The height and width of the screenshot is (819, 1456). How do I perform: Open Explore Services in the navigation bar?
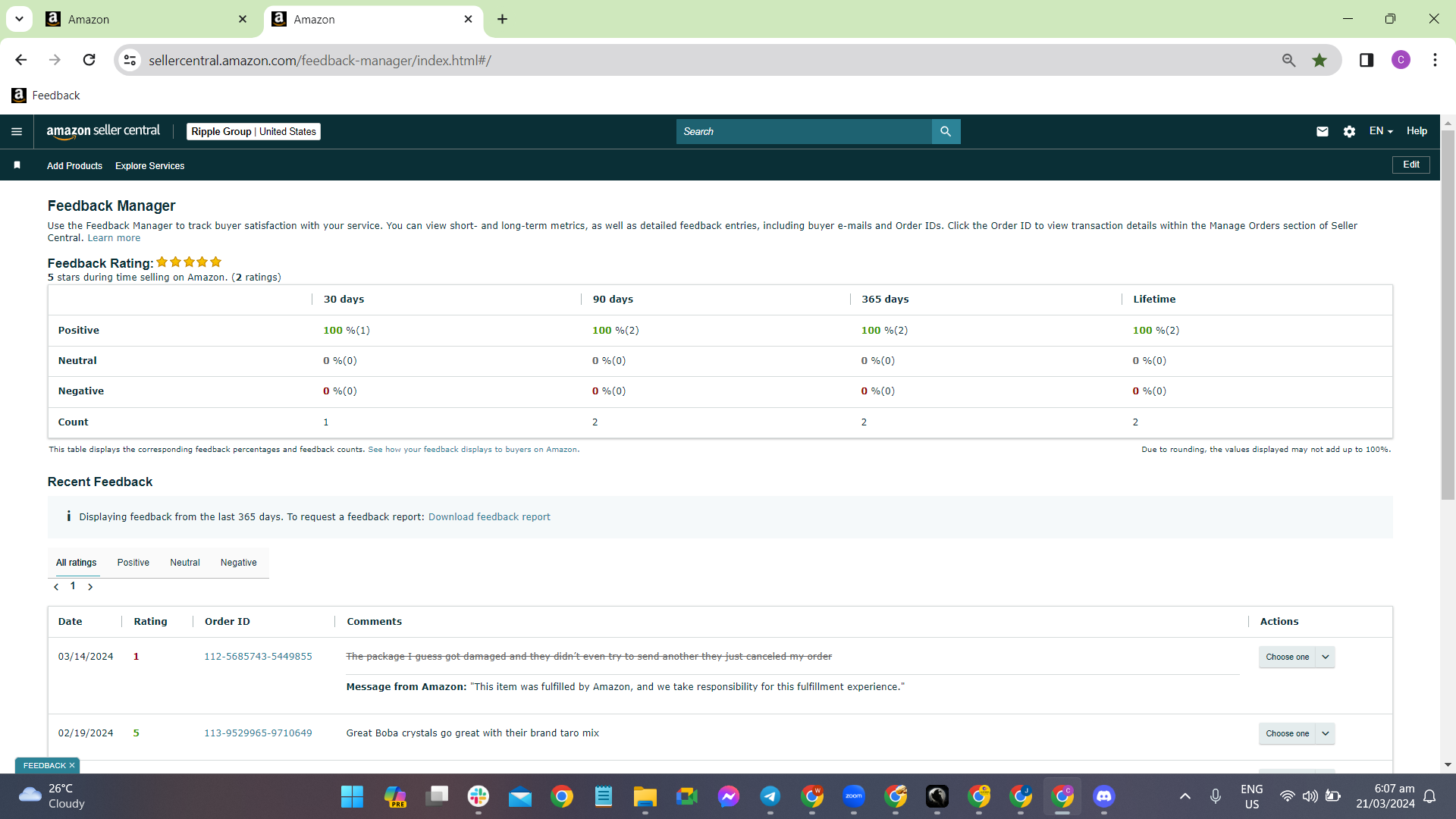tap(150, 166)
